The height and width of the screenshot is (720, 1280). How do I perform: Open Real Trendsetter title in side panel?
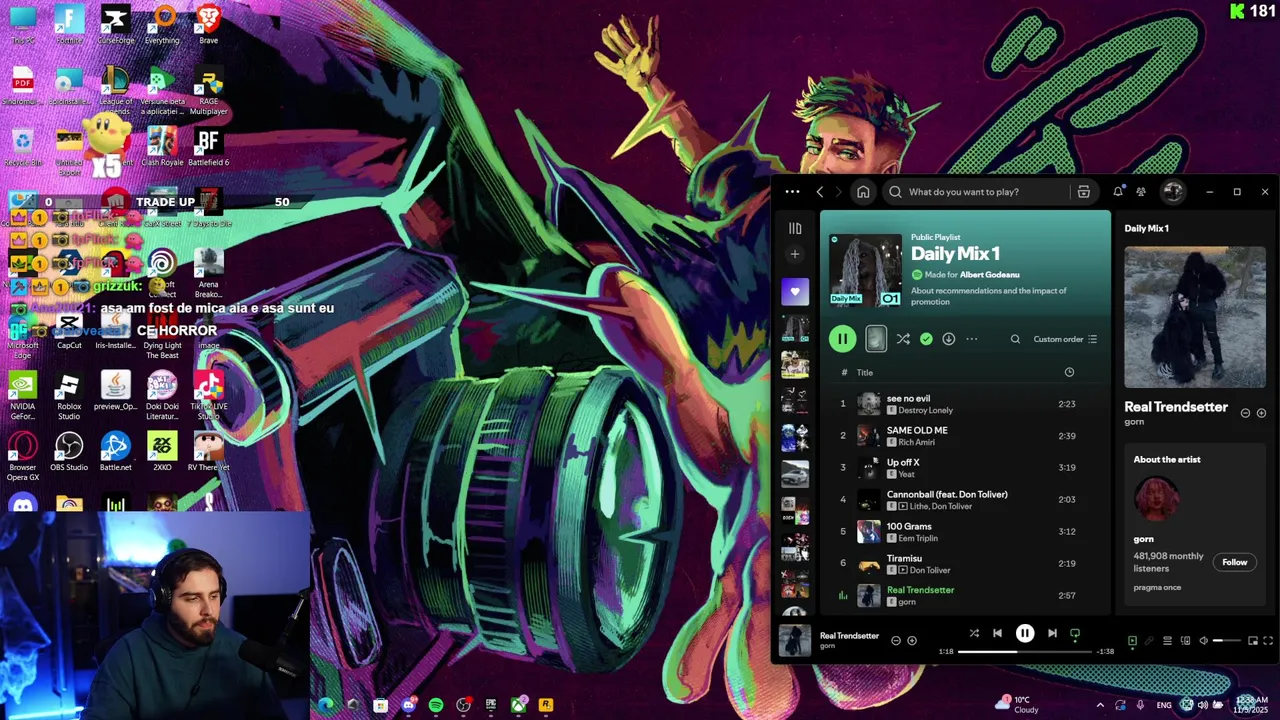click(1176, 407)
